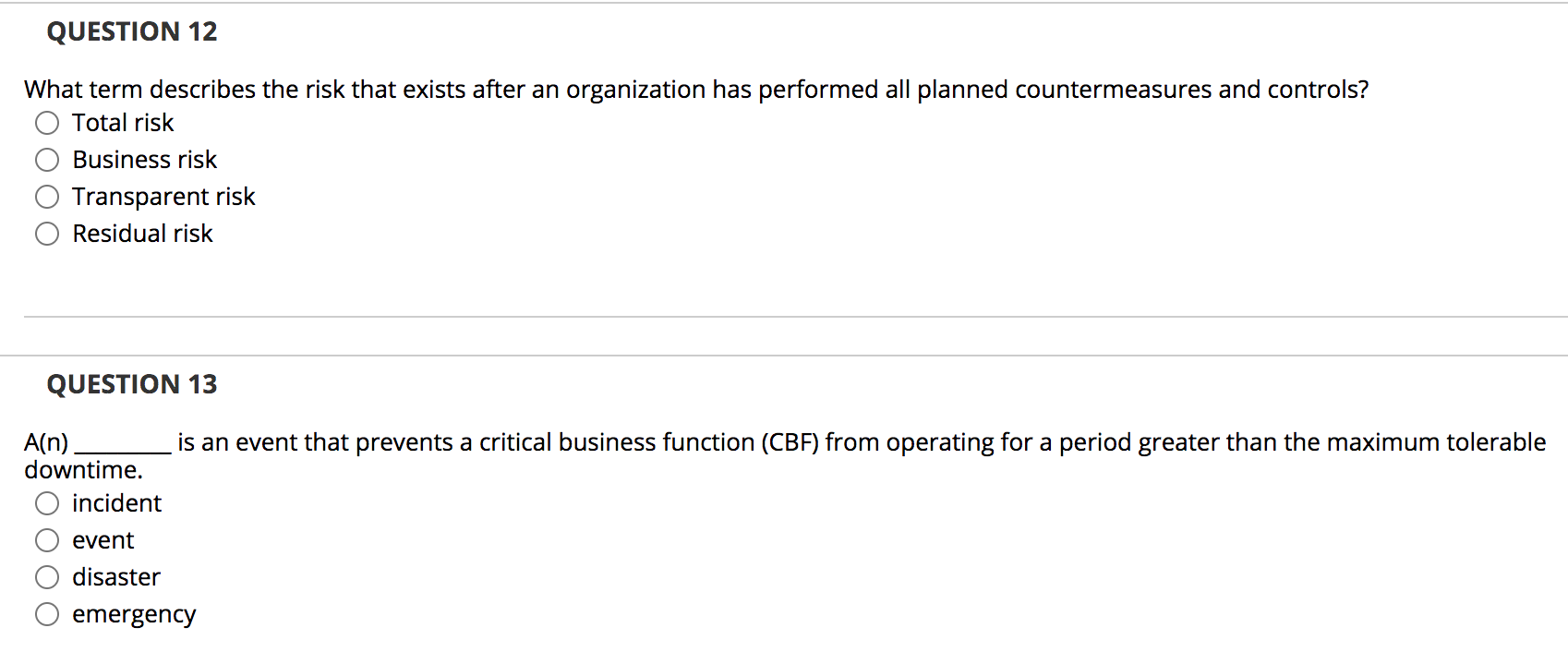
Task: Click the incident label text
Action: point(117,502)
